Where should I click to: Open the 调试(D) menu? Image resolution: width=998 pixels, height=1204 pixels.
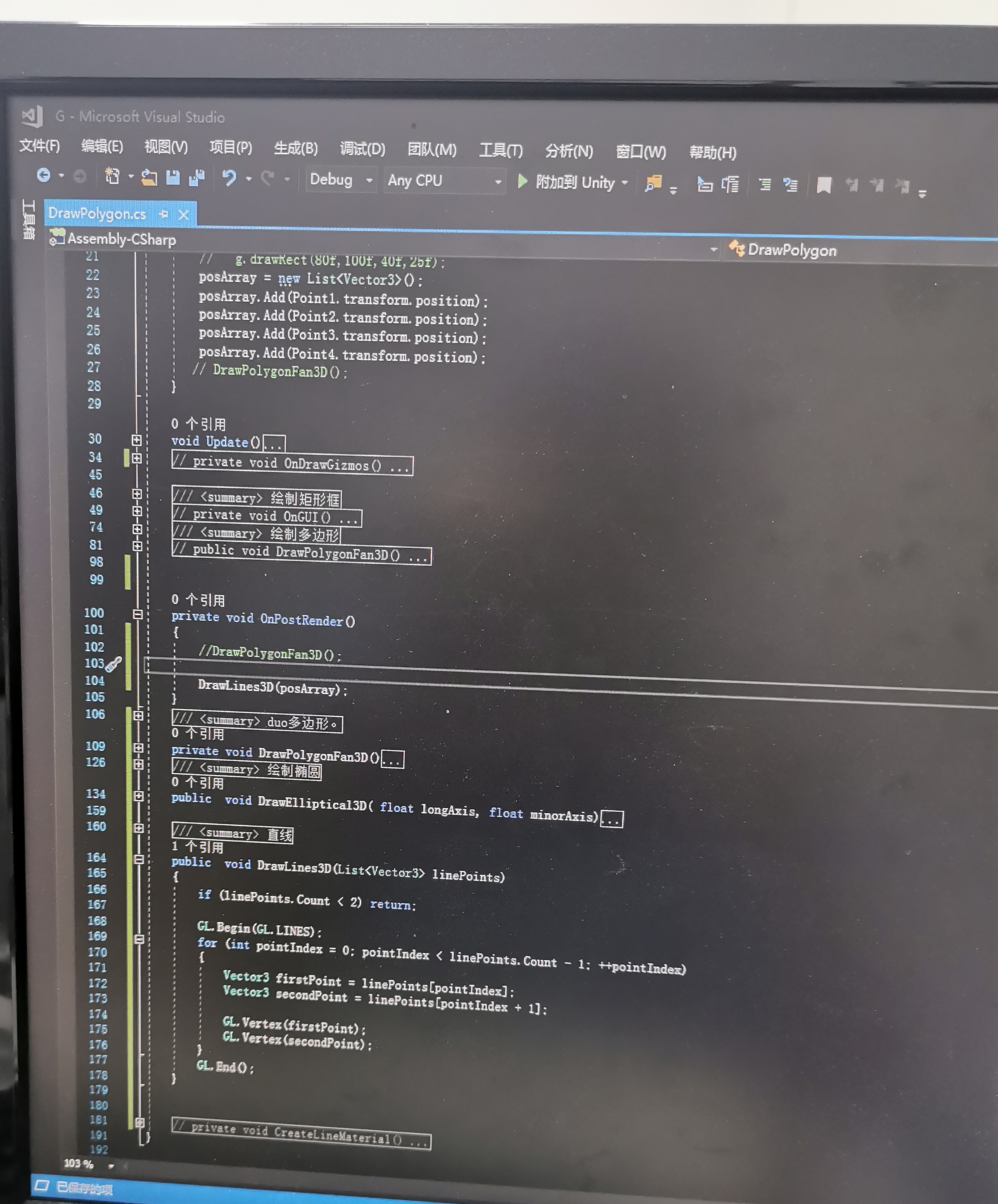click(x=362, y=149)
